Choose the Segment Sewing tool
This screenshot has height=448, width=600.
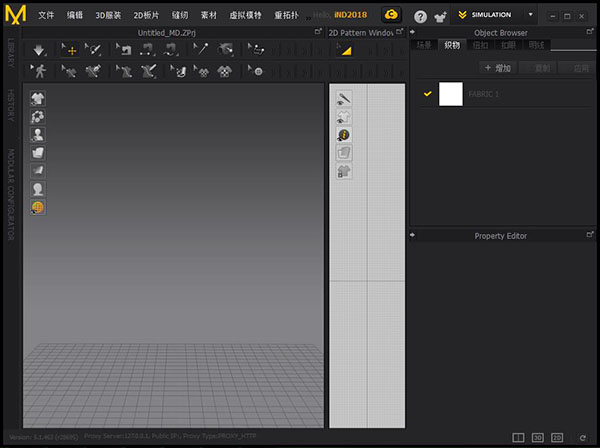click(147, 50)
